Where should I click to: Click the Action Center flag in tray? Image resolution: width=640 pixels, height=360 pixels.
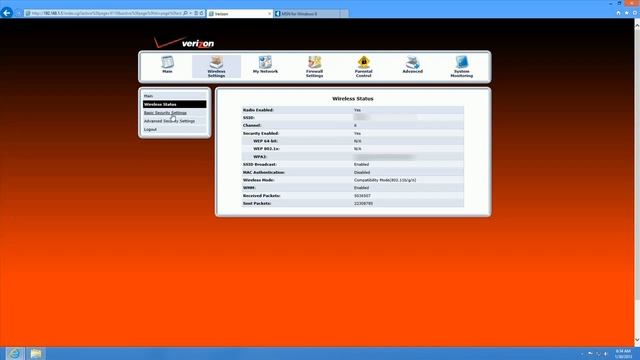pyautogui.click(x=590, y=354)
